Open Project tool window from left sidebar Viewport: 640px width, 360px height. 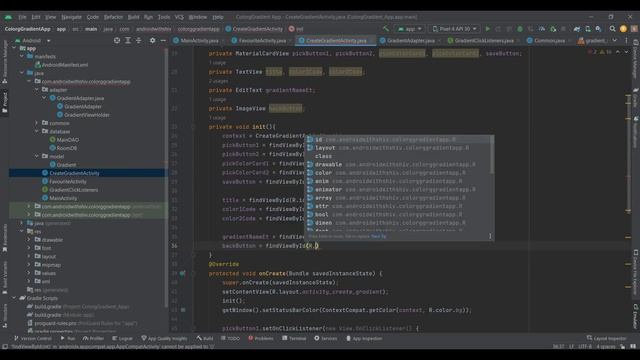pyautogui.click(x=4, y=102)
